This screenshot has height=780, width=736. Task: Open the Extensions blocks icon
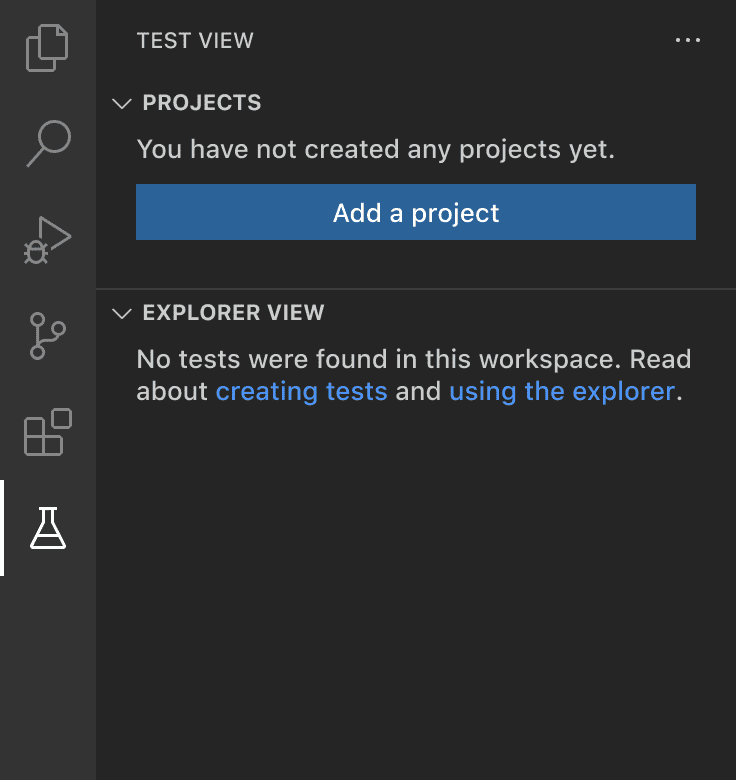point(47,432)
